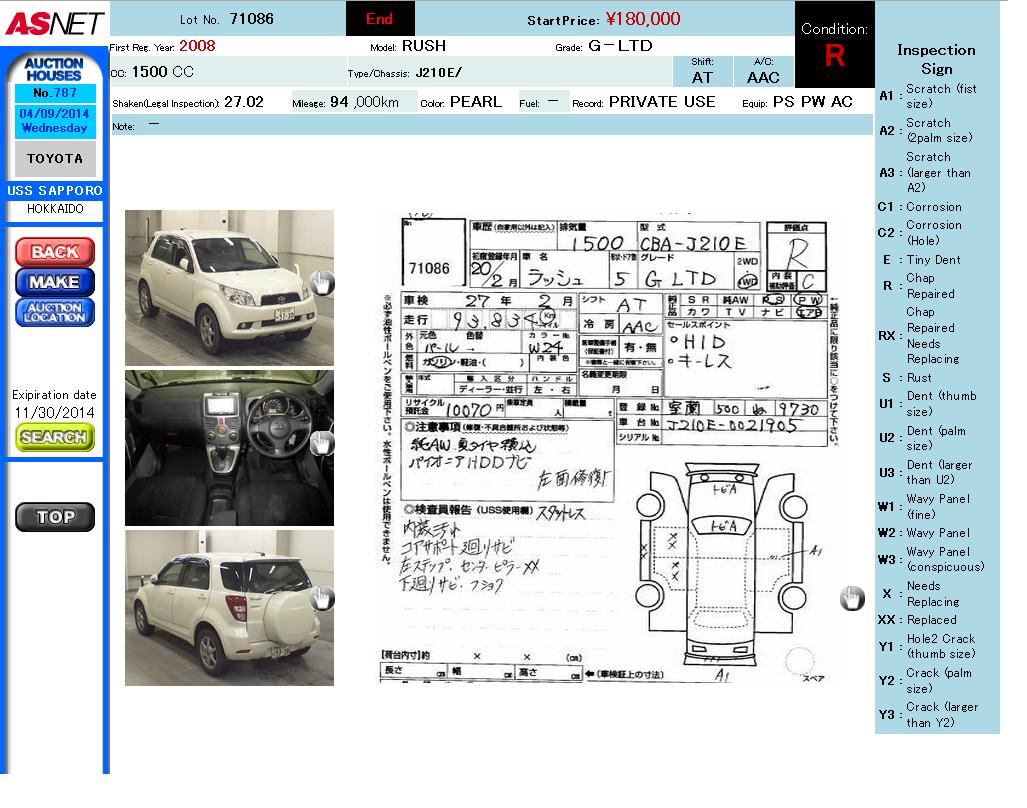The width and height of the screenshot is (1027, 808).
Task: Open the AUCTION LOCATION button
Action: tap(55, 312)
